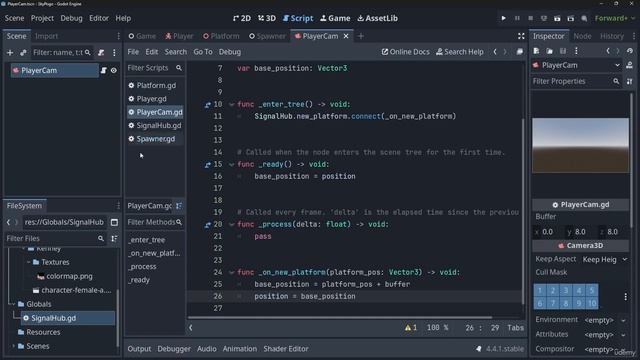
Task: Toggle visibility of PlayerCam node
Action: coord(114,71)
